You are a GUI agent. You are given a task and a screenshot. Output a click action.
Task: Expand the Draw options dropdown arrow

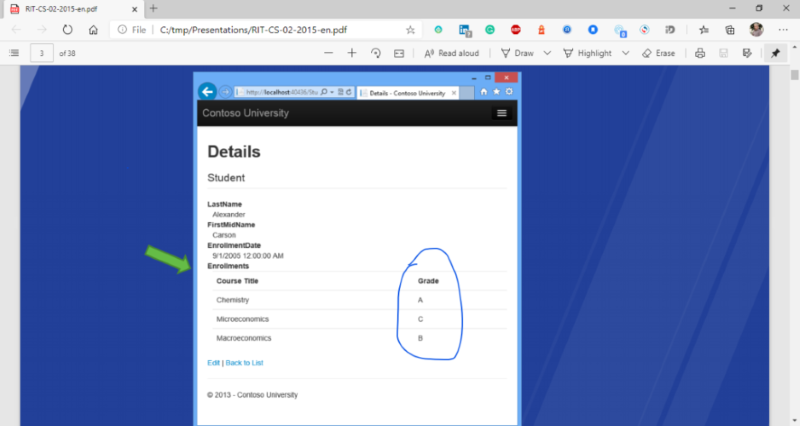click(x=547, y=53)
